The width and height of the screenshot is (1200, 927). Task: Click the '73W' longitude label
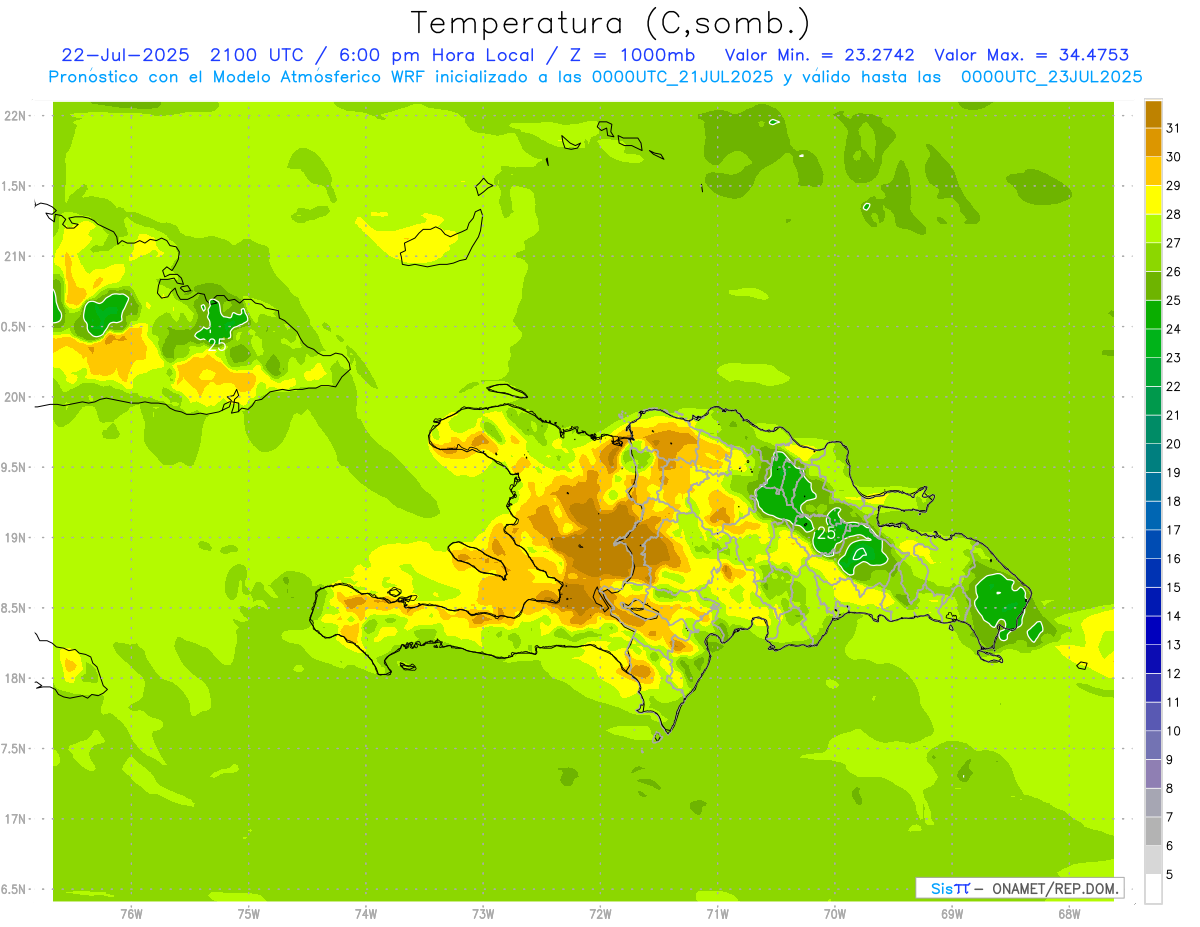(x=483, y=914)
